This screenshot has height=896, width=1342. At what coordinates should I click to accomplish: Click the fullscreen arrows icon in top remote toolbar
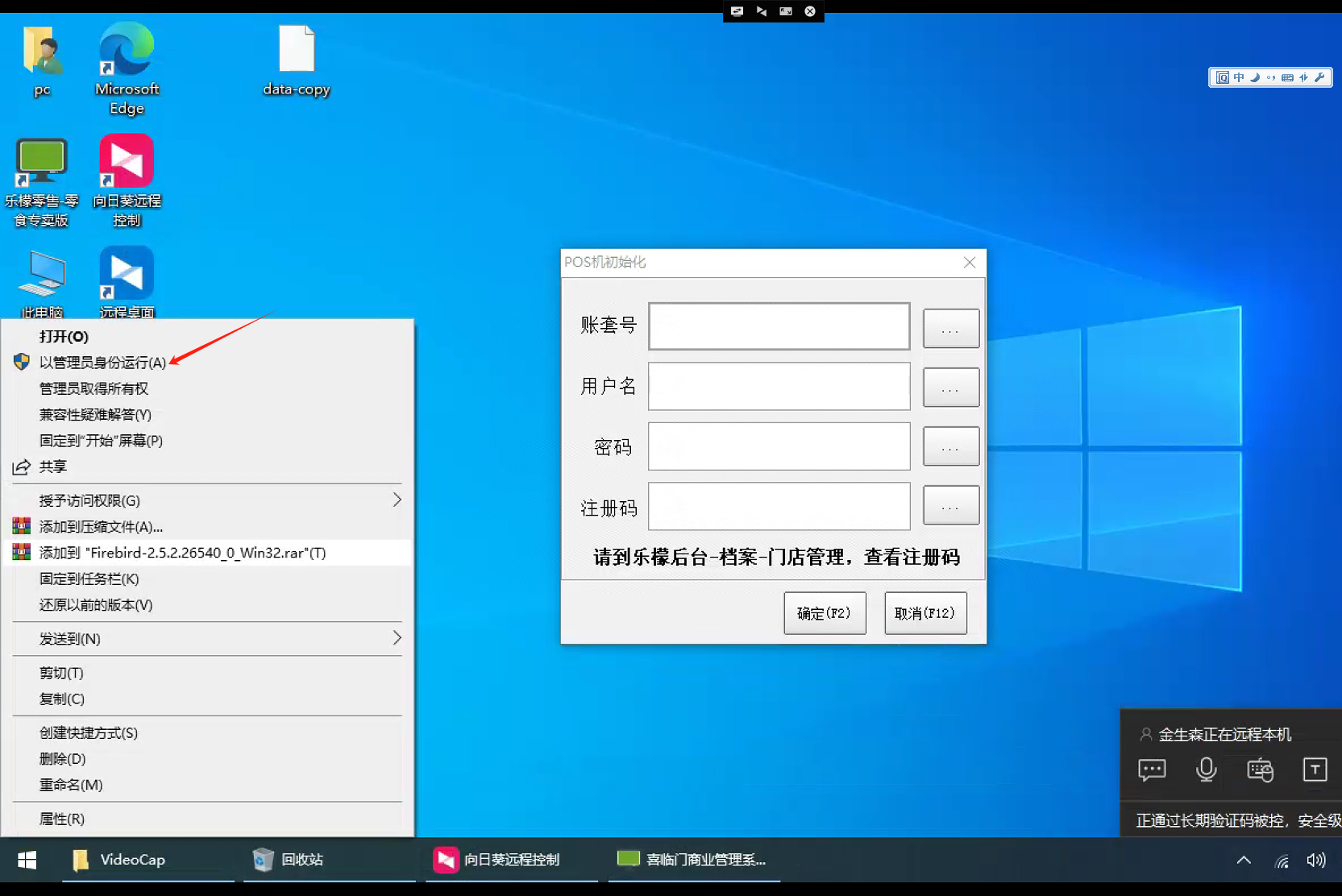[x=786, y=11]
